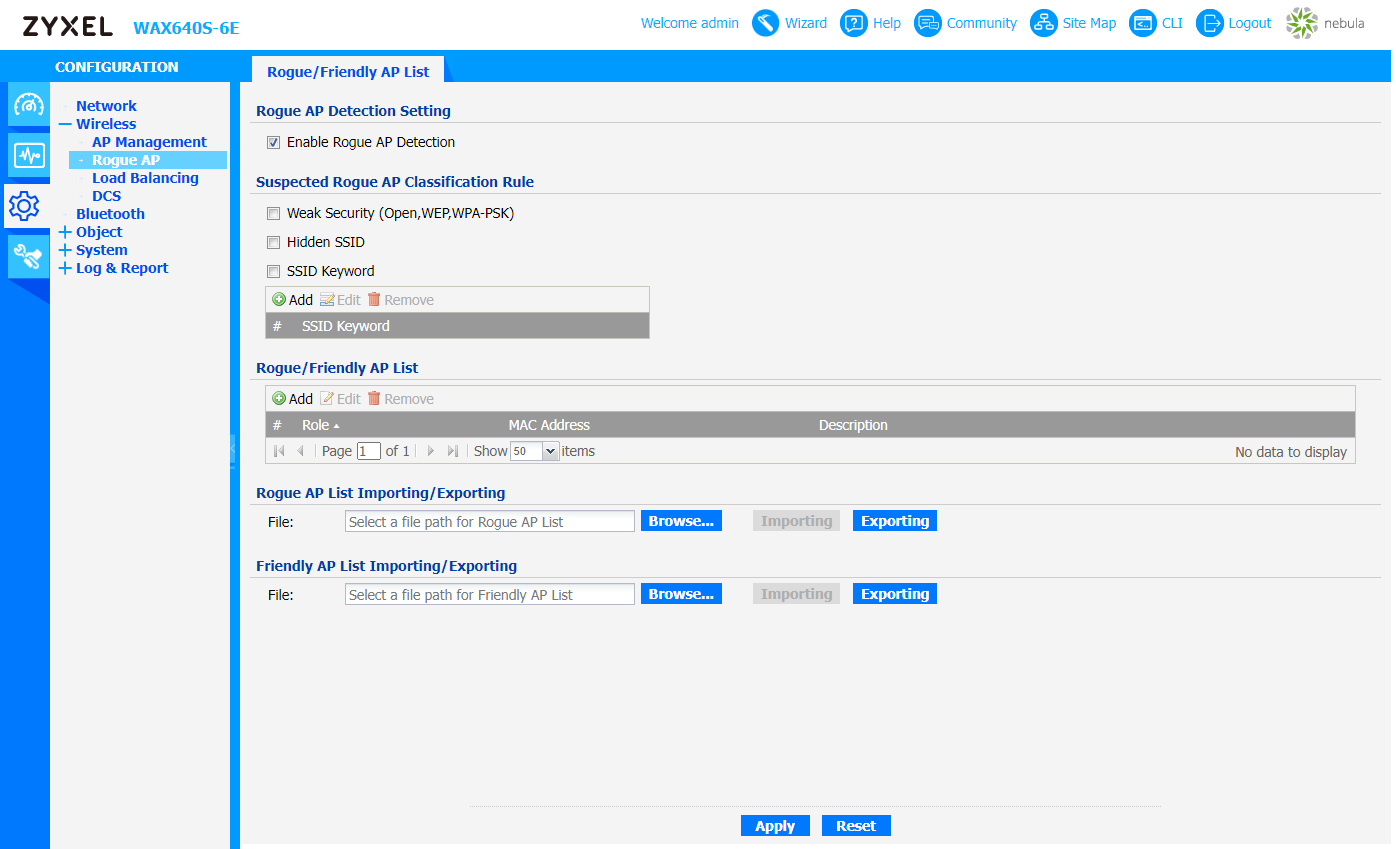Expand the System tree node
Viewport: 1396px width, 849px height.
(65, 251)
